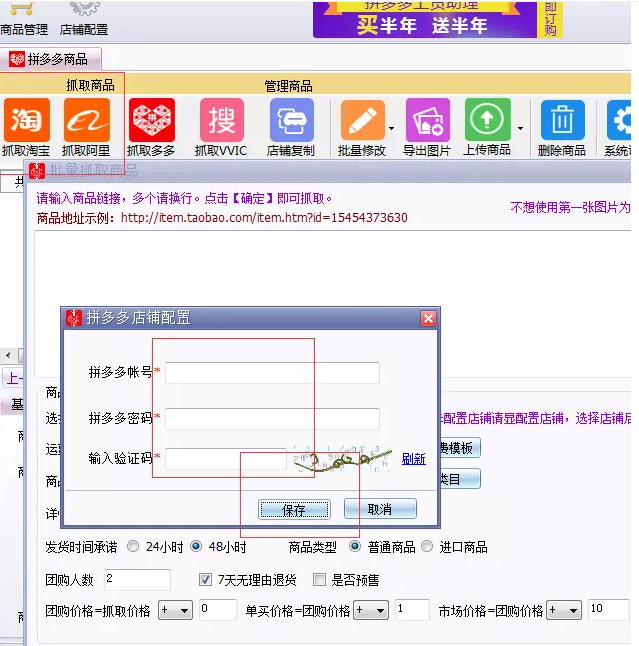Viewport: 639px width, 646px height.
Task: Switch to the 拼多多商品 tab
Action: (x=50, y=59)
